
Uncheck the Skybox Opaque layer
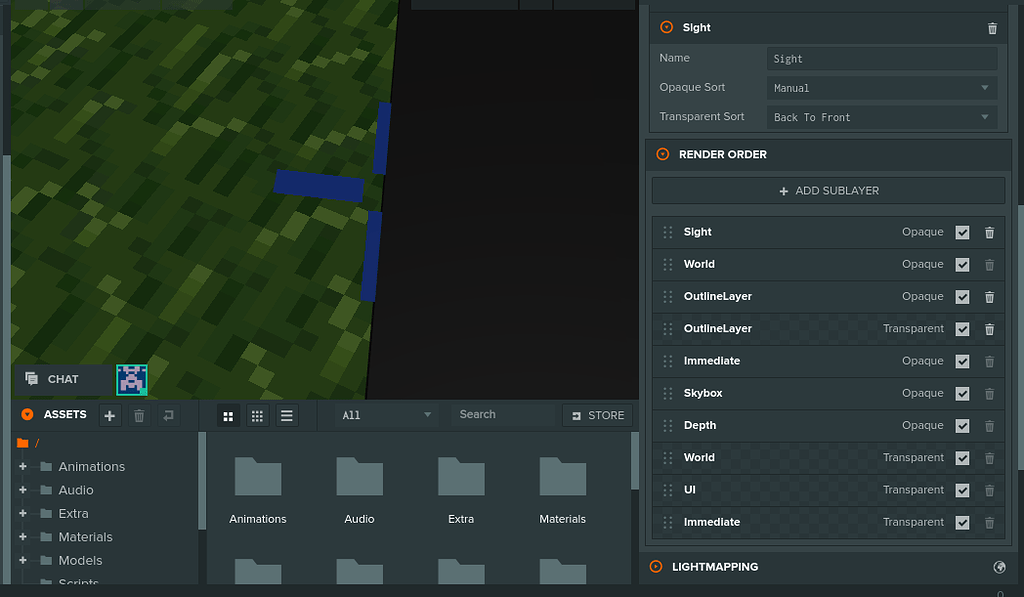coord(962,393)
